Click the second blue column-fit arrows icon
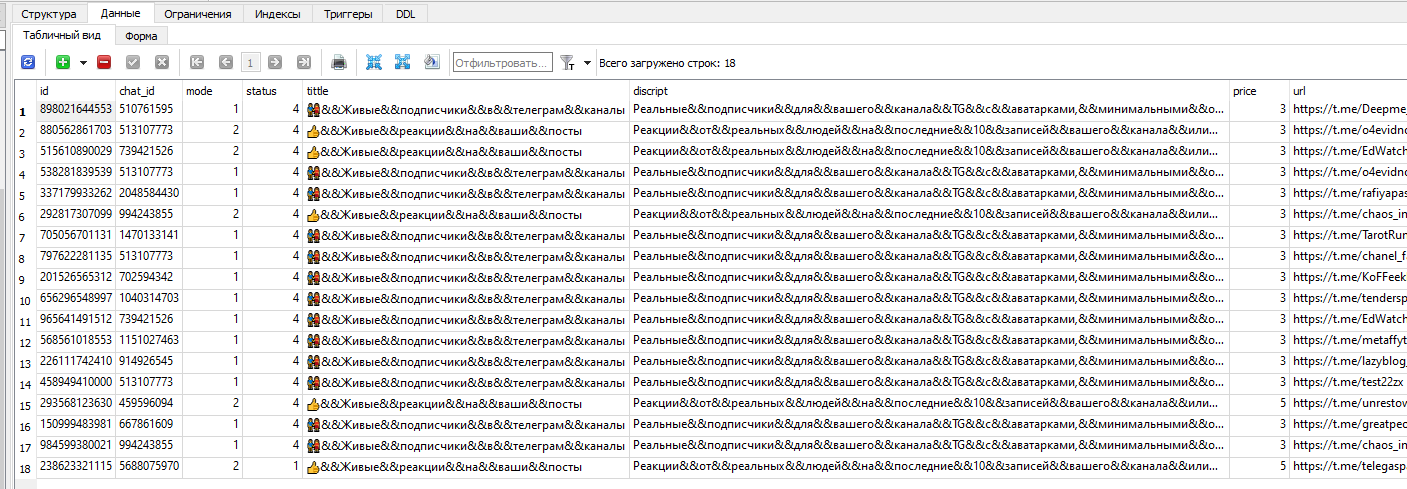The height and width of the screenshot is (489, 1407). [402, 62]
